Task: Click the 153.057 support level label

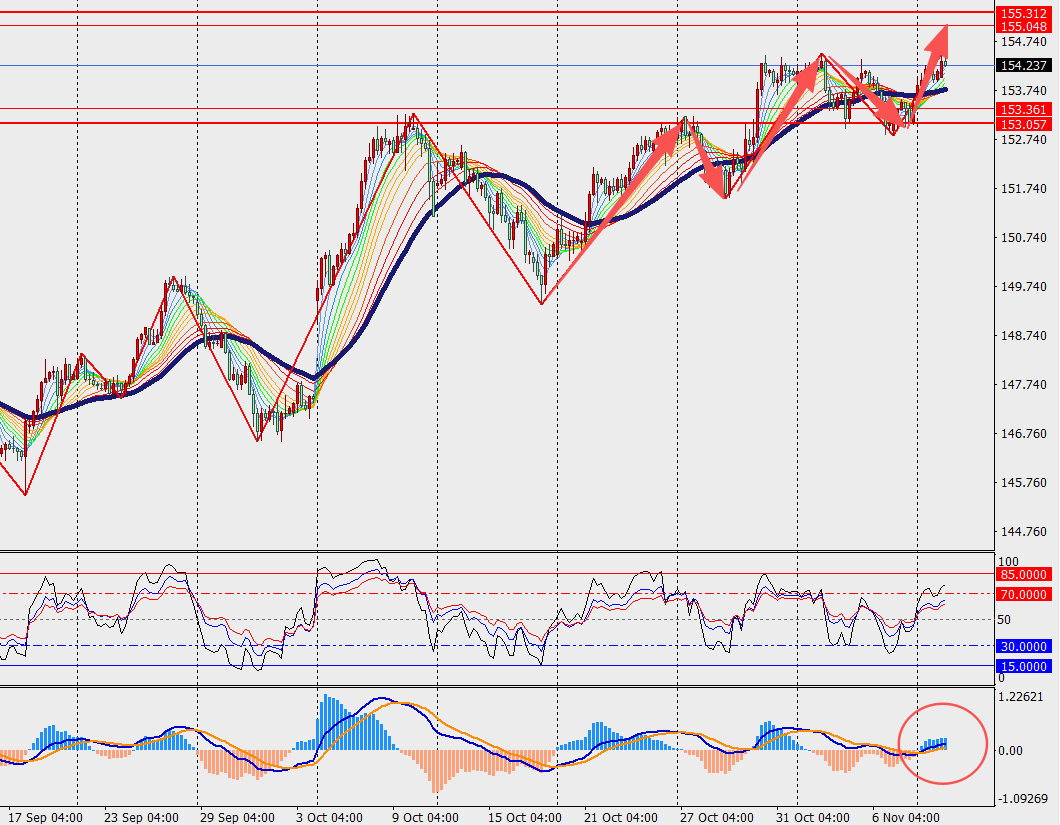Action: click(1023, 124)
